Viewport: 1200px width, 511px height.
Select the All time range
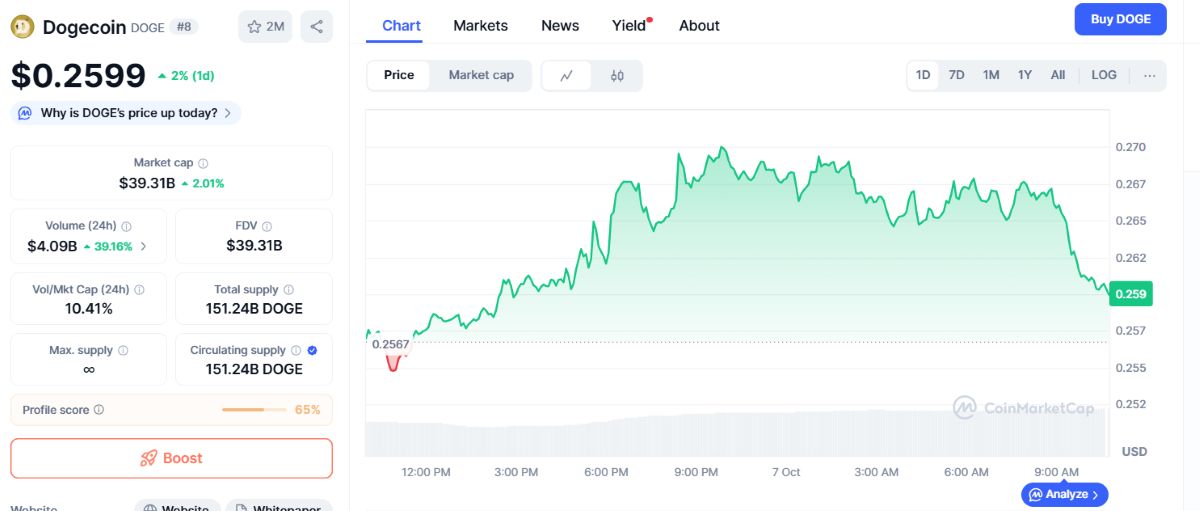[1058, 75]
